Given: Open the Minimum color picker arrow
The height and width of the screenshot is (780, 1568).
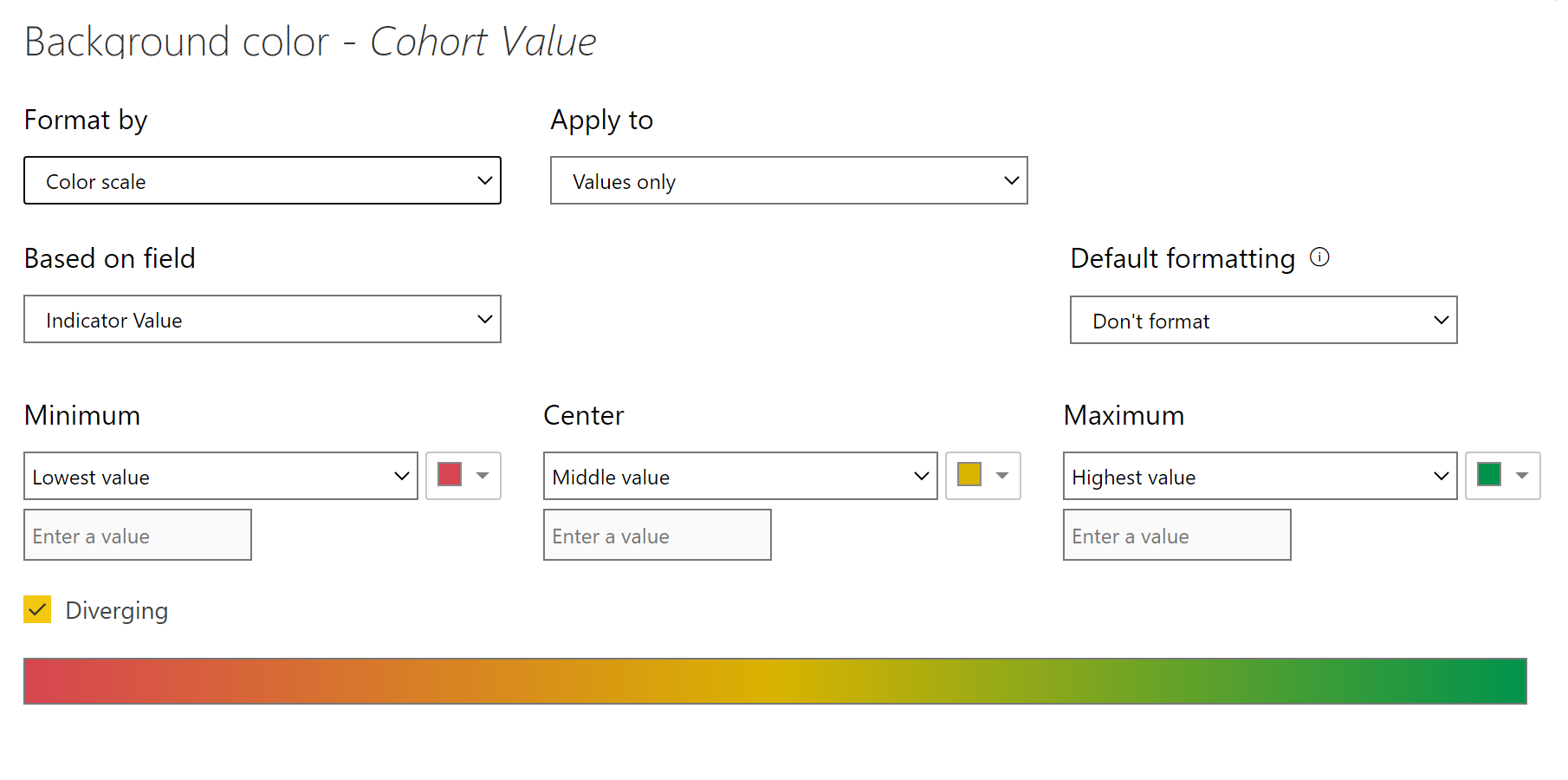Looking at the screenshot, I should pos(483,475).
